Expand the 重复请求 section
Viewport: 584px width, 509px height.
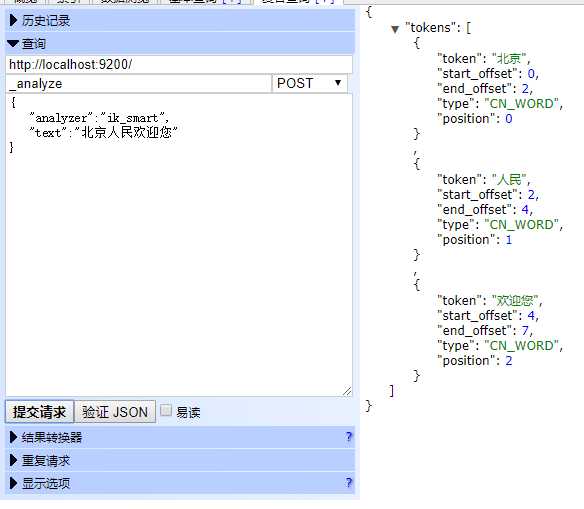pos(180,461)
